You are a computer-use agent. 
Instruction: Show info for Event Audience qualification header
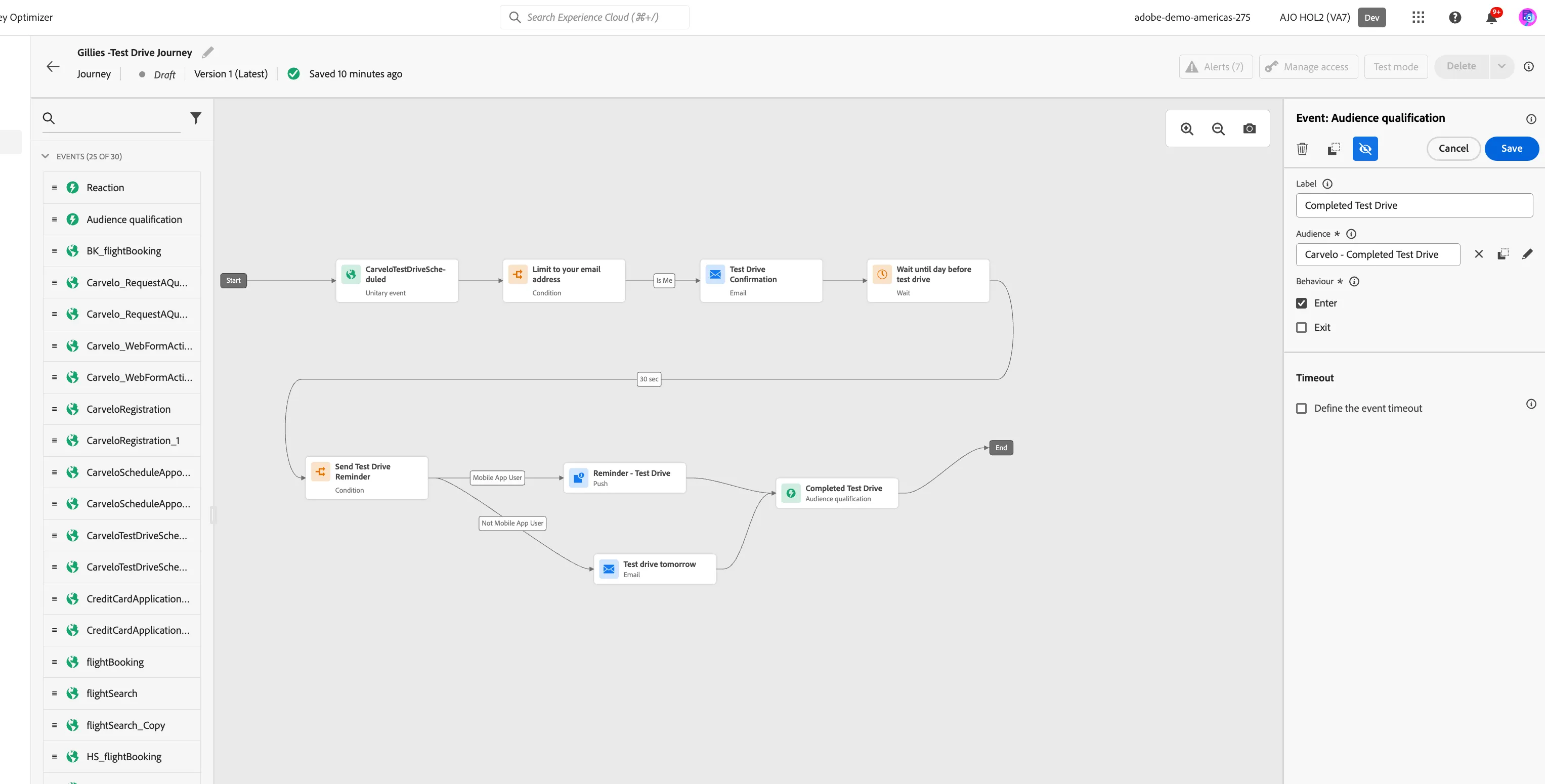(1531, 119)
